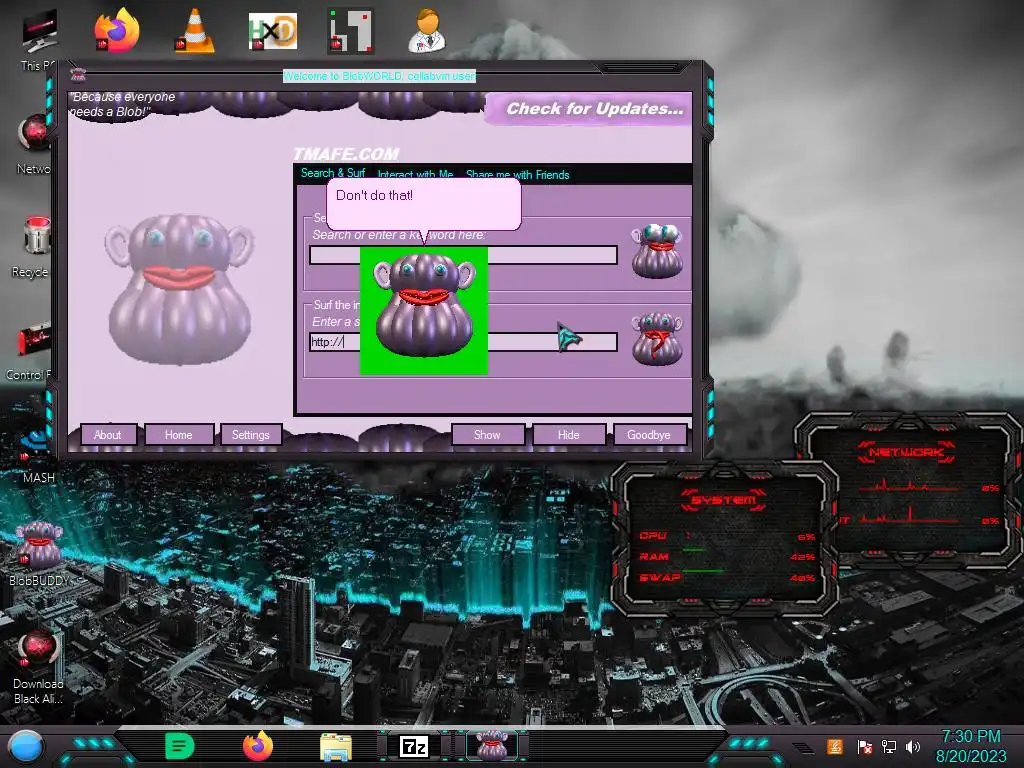Open the TMAFE.COM link

(x=346, y=154)
